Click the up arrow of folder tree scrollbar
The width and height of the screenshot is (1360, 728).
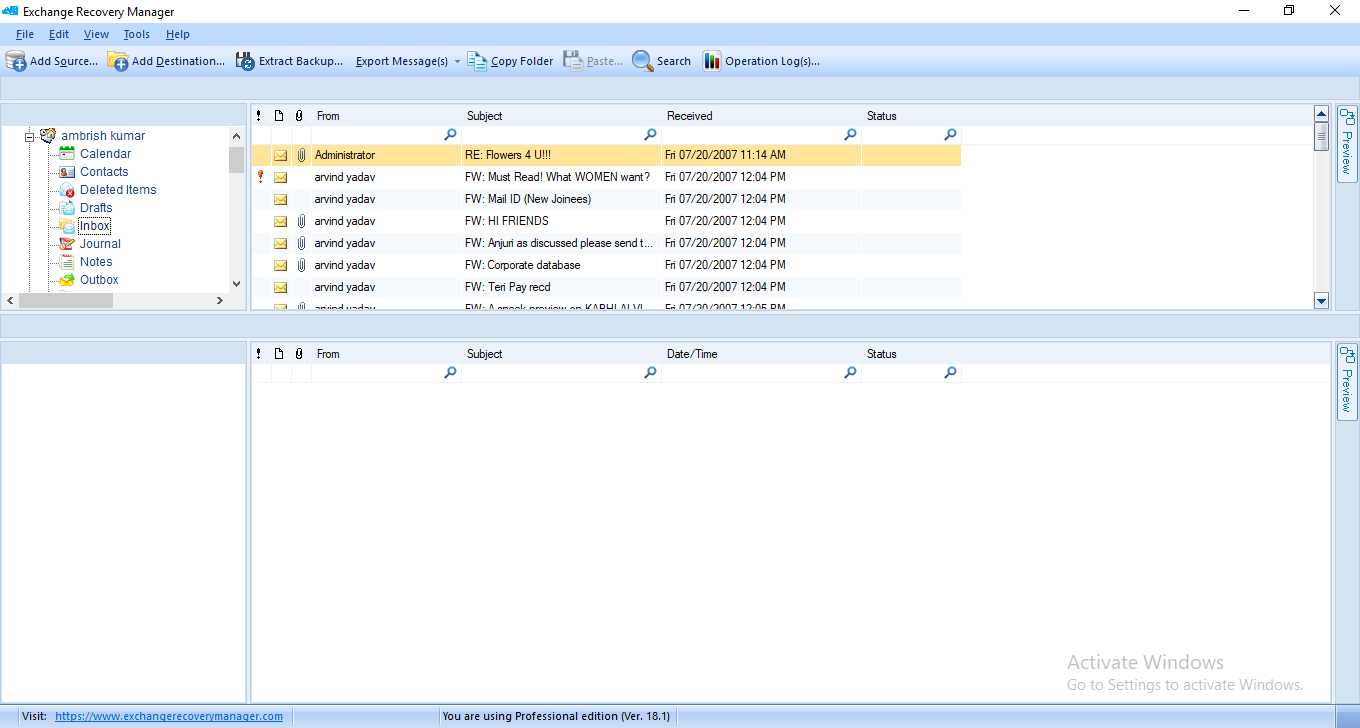click(x=236, y=136)
